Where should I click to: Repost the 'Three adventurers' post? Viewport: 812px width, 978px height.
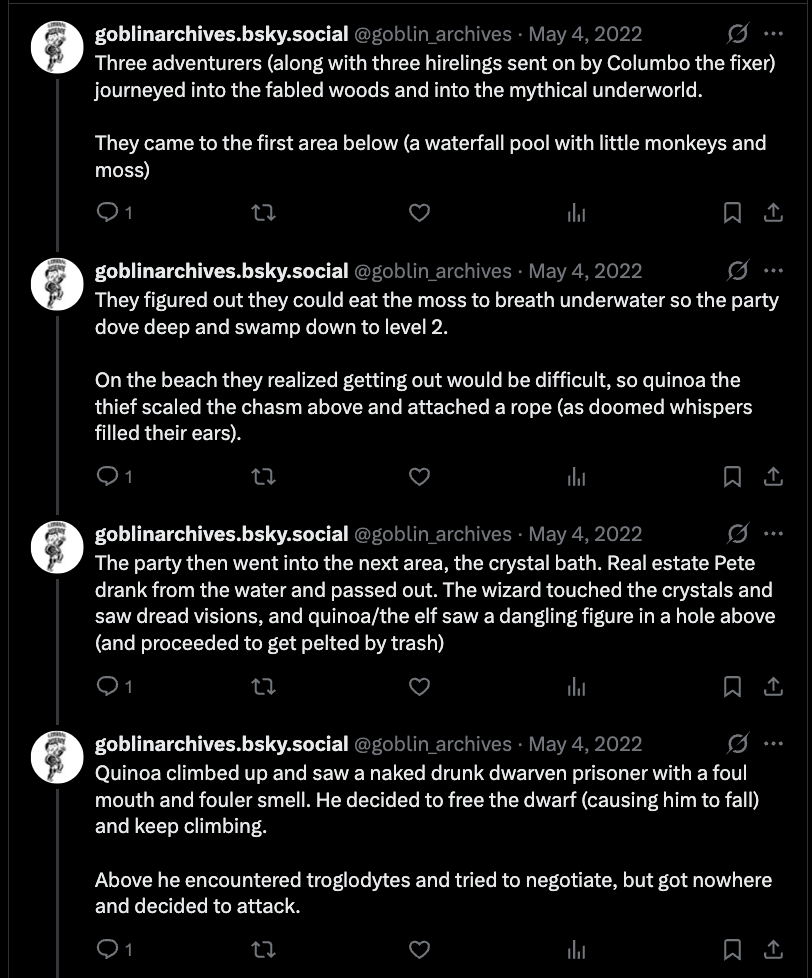click(x=263, y=213)
